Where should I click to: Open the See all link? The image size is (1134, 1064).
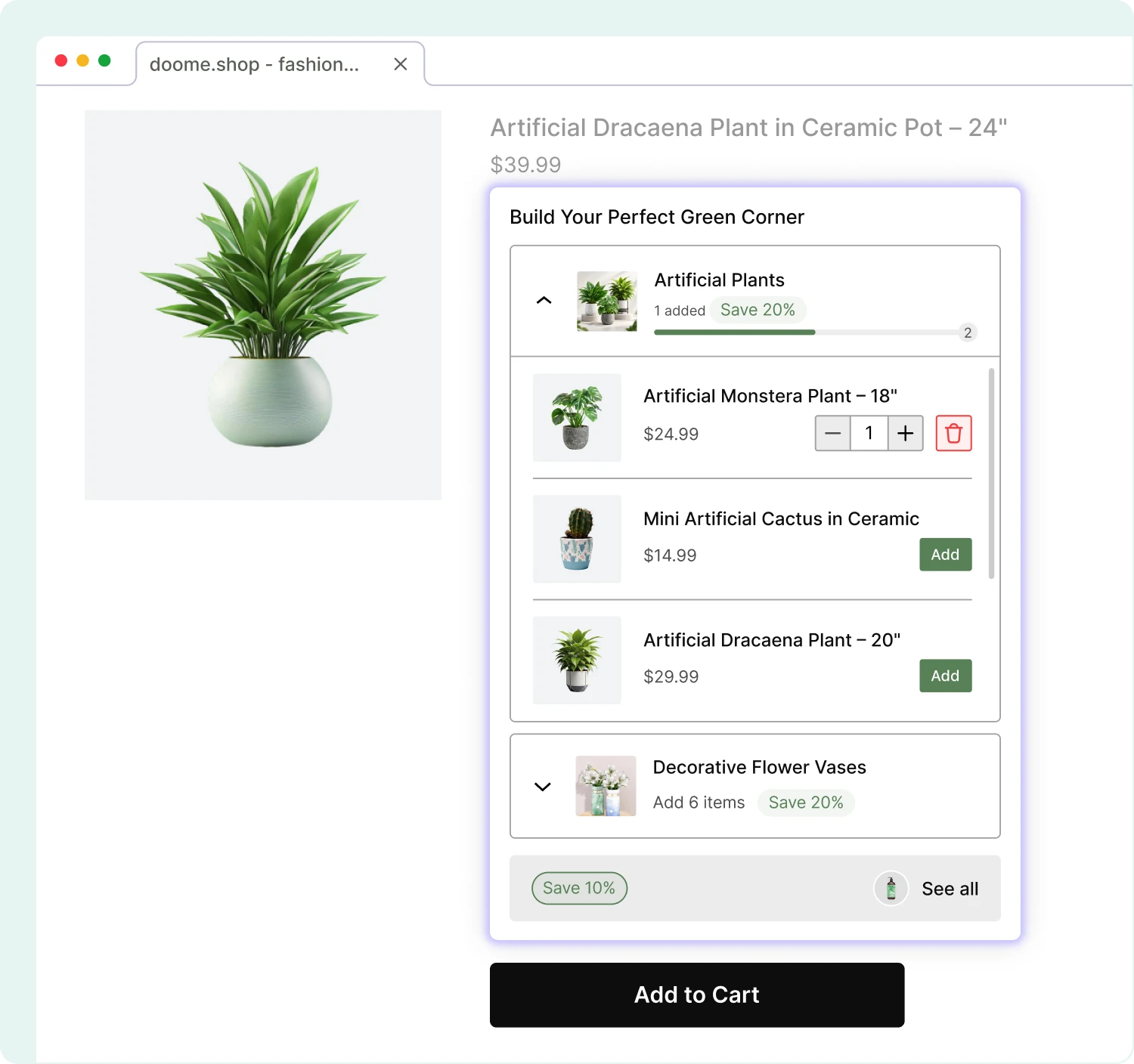(950, 889)
